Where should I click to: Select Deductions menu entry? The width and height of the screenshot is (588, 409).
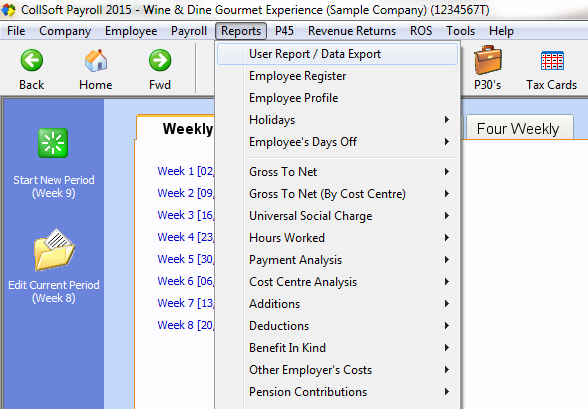337,326
